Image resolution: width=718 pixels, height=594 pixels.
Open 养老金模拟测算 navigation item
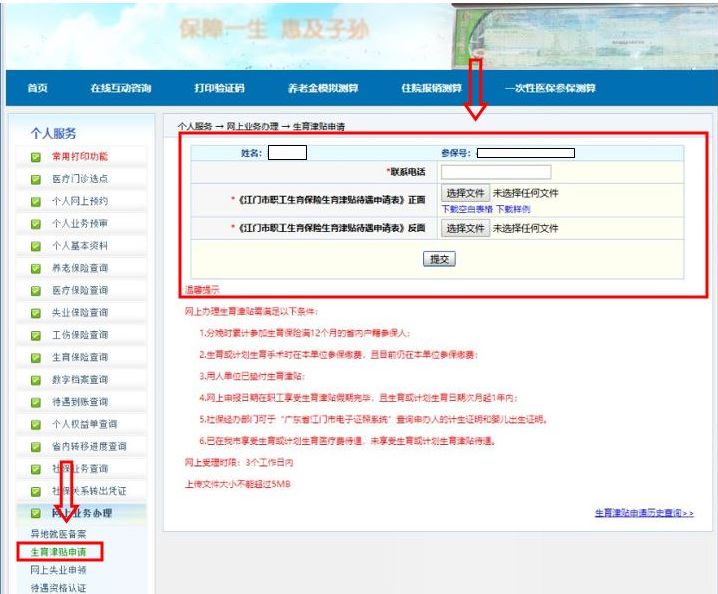point(323,88)
